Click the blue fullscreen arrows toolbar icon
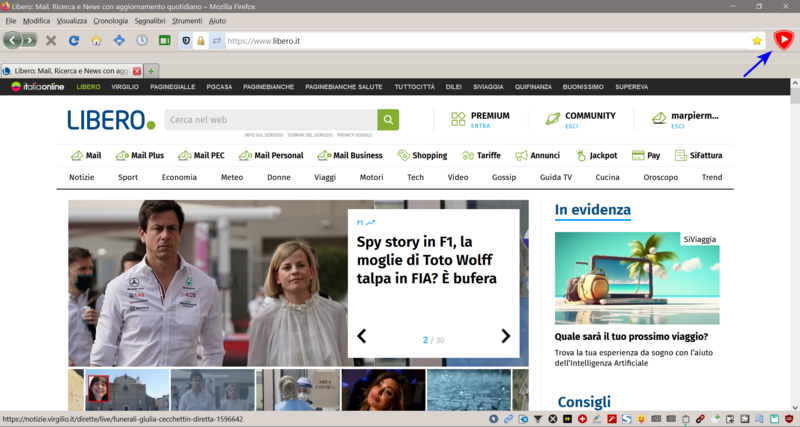The image size is (800, 427). pos(119,40)
